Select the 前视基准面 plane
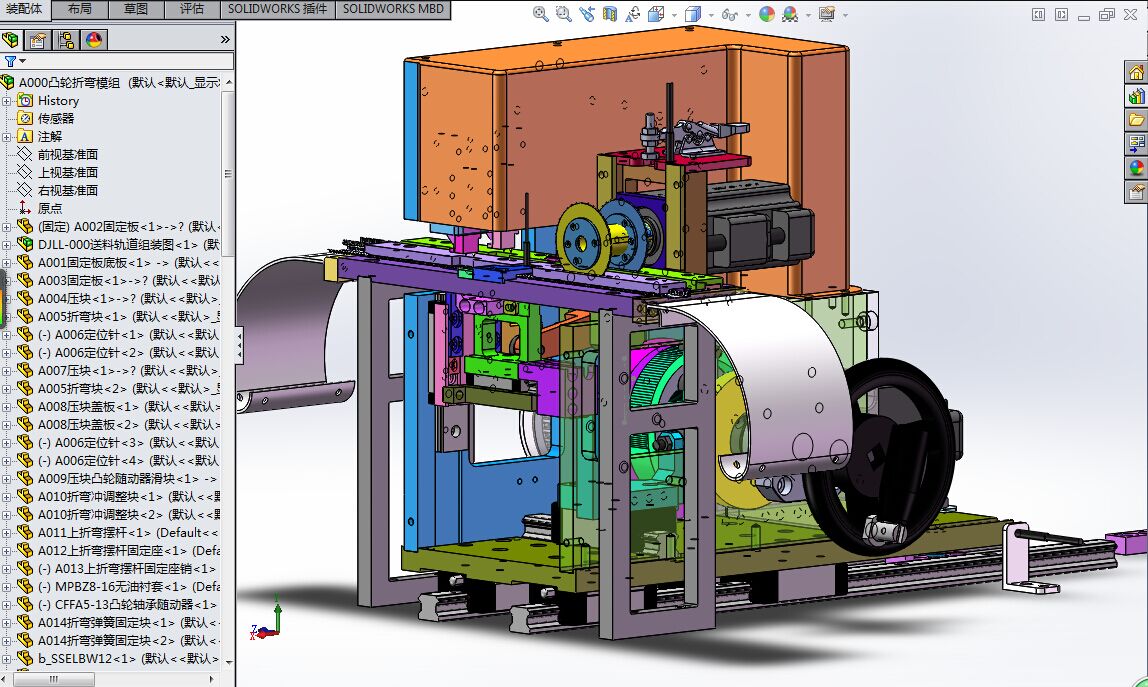Viewport: 1148px width, 687px height. (x=67, y=155)
